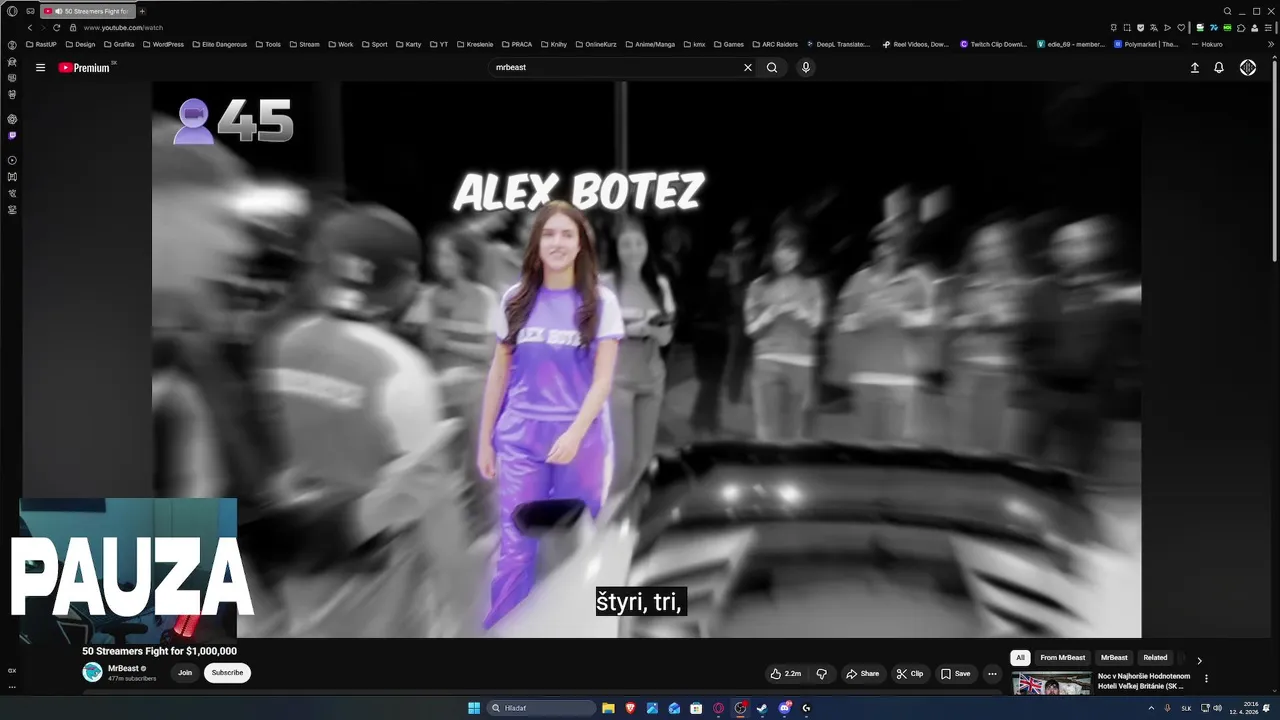The width and height of the screenshot is (1280, 720).
Task: Open the Opera menu logo
Action: (12, 11)
